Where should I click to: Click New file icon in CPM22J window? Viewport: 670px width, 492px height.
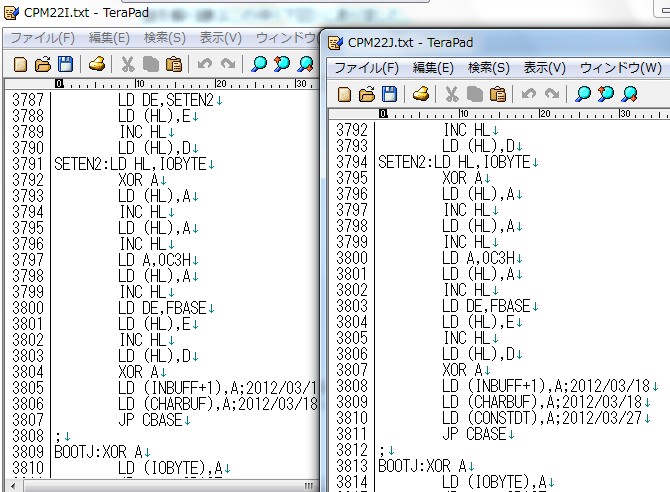tap(344, 94)
